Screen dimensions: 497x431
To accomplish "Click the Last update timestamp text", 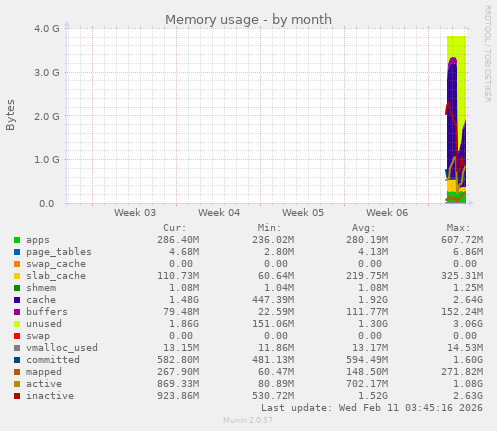I will [372, 408].
